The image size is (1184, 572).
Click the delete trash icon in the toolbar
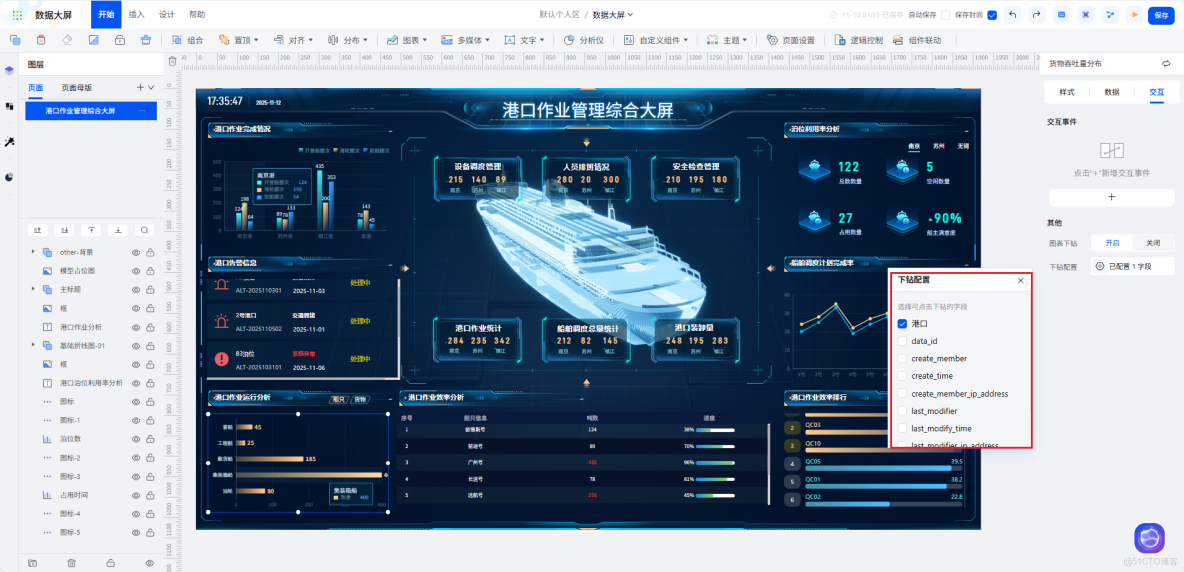click(41, 40)
